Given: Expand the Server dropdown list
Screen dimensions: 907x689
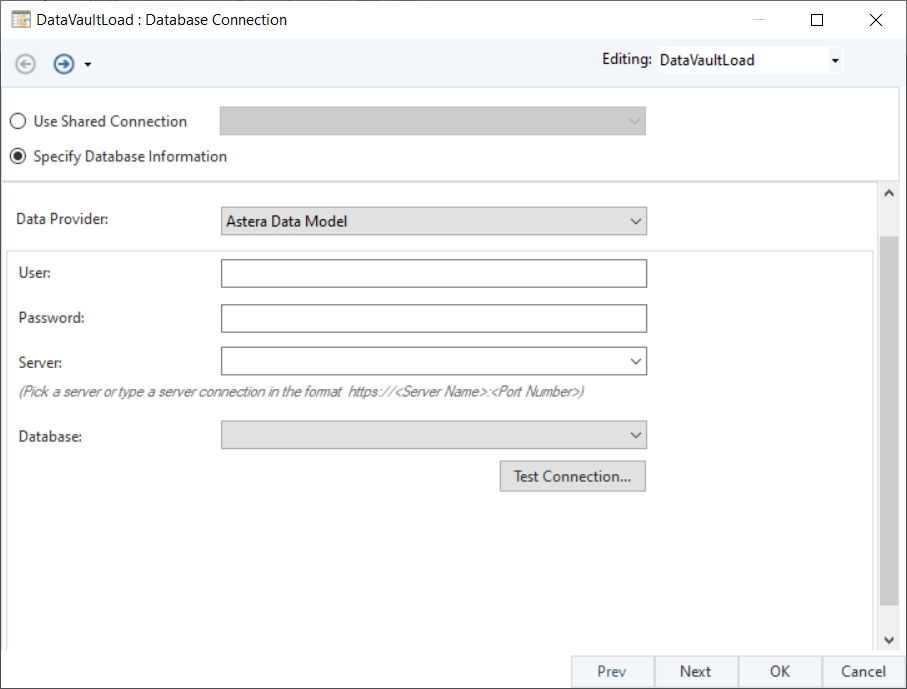Looking at the screenshot, I should [635, 361].
